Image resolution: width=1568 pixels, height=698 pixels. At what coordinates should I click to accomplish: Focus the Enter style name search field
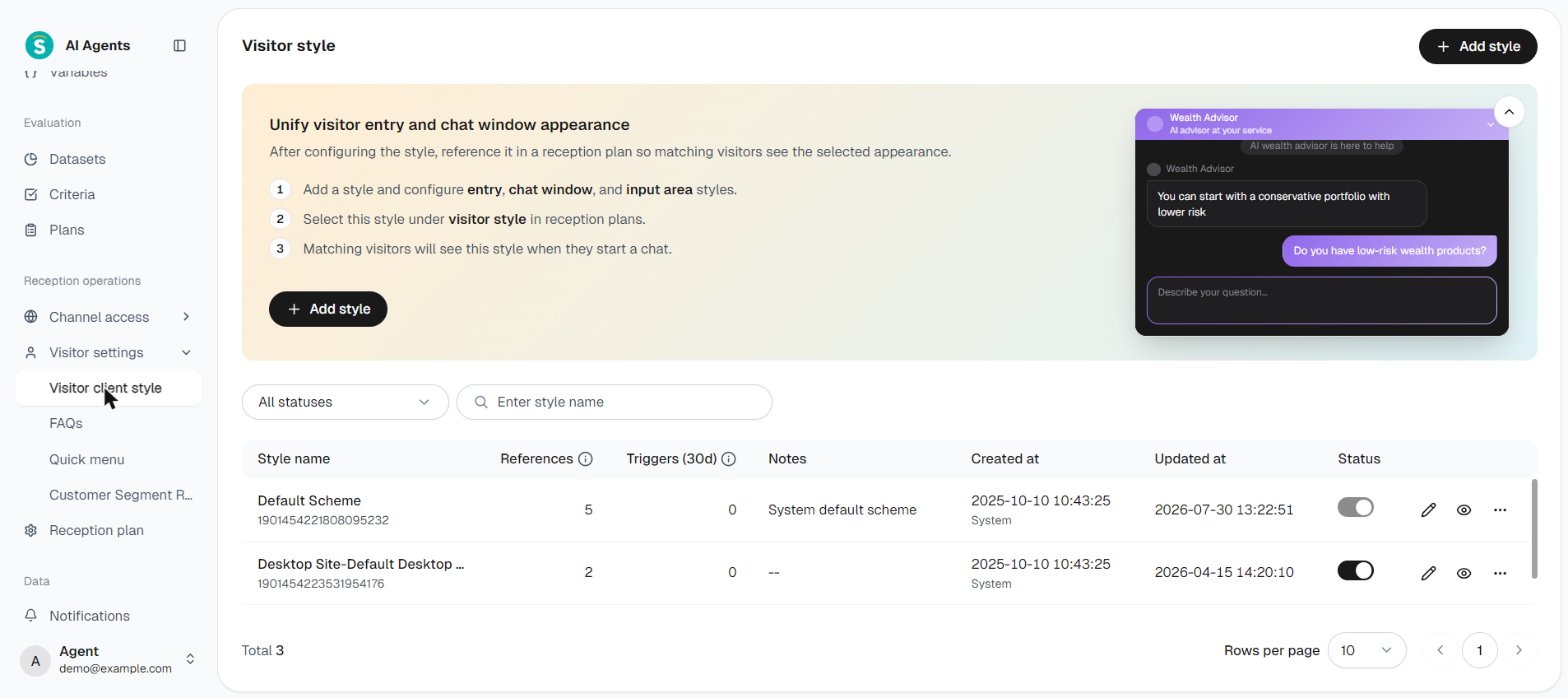tap(614, 402)
